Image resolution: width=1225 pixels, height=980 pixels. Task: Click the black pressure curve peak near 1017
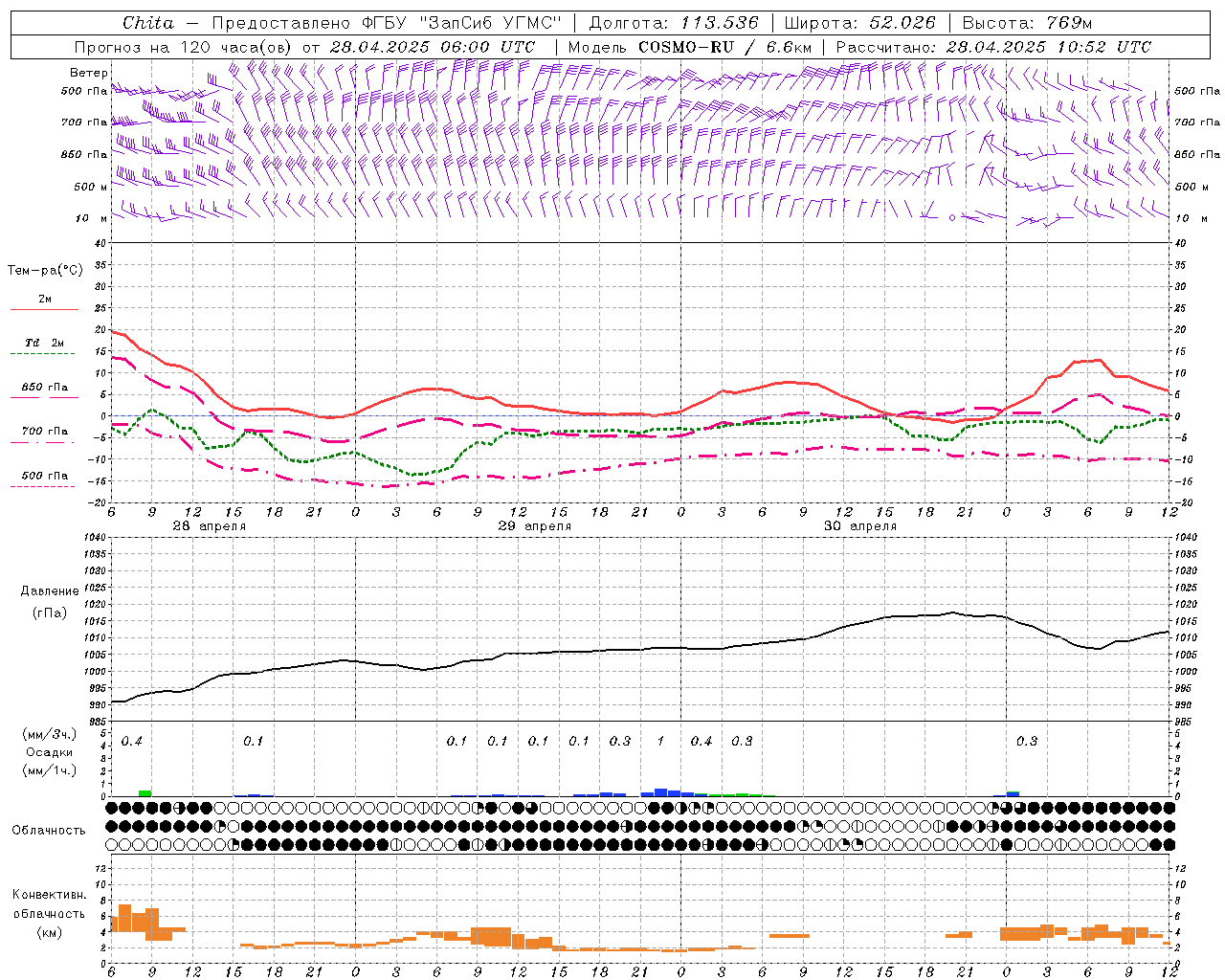coord(952,612)
